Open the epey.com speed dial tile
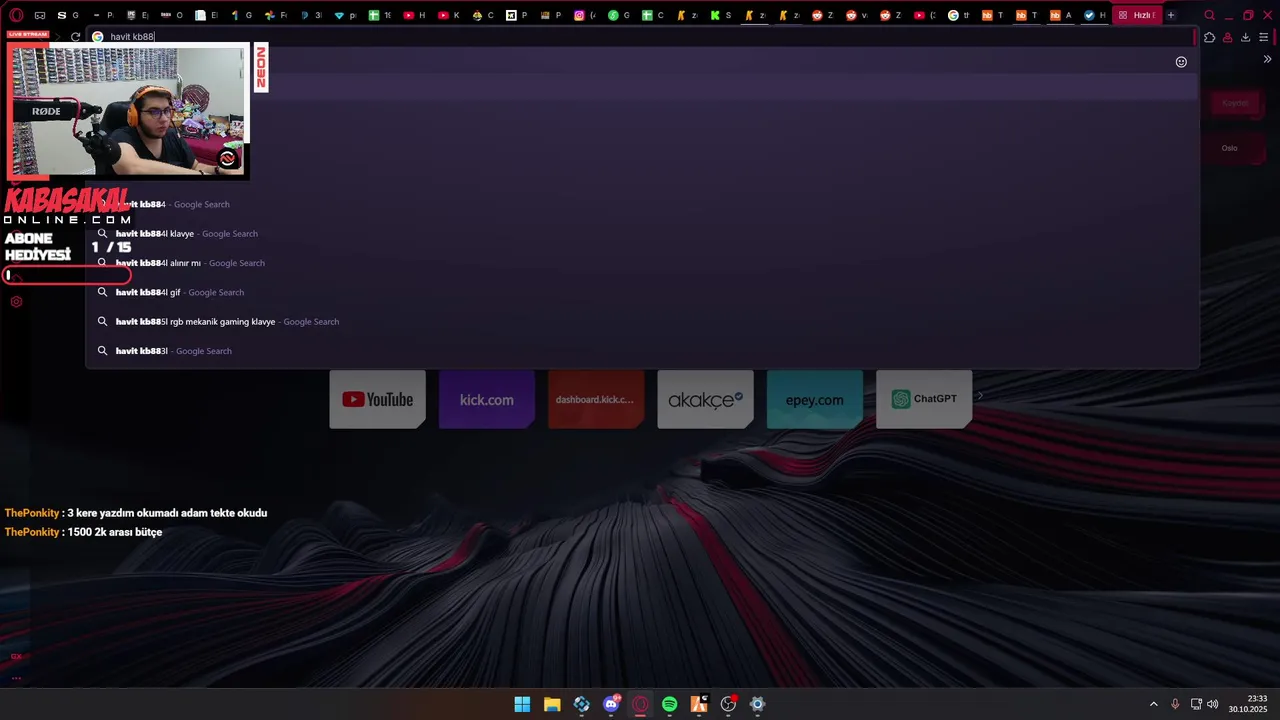1280x720 pixels. [815, 399]
